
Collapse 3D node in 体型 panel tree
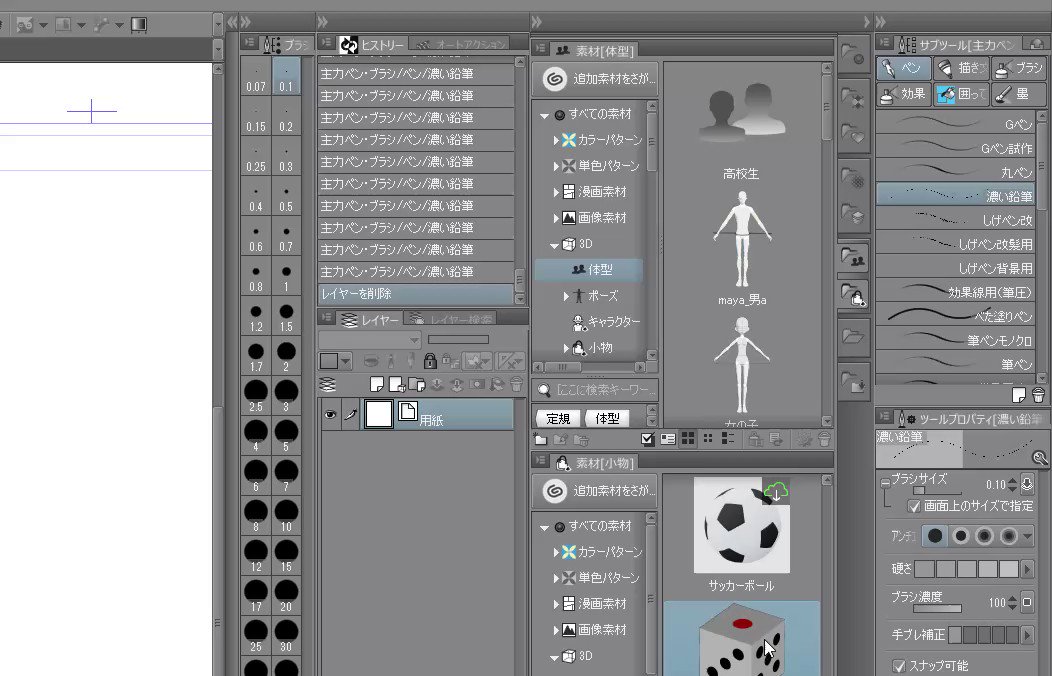[554, 245]
